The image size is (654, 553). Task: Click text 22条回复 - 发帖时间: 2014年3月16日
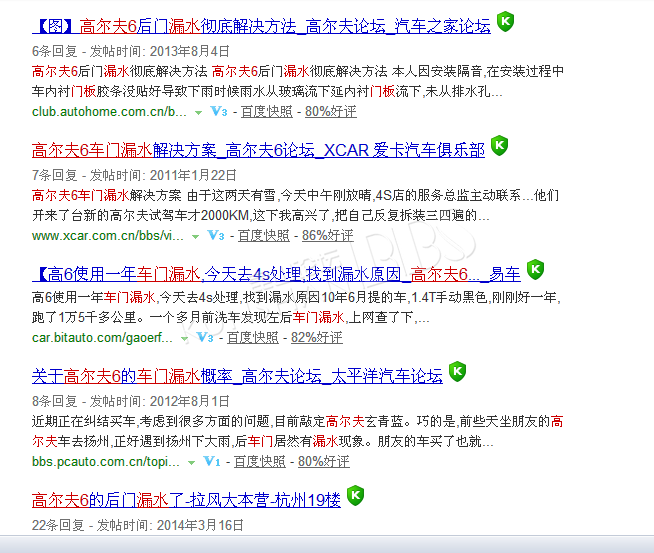click(x=138, y=525)
